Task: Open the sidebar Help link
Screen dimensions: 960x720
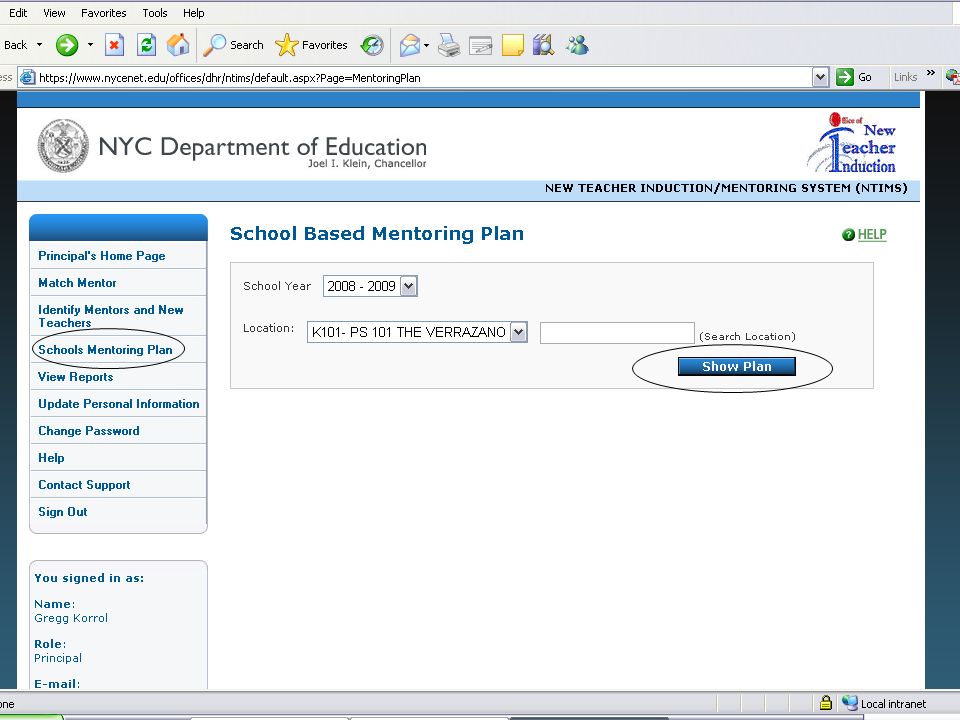Action: tap(51, 457)
